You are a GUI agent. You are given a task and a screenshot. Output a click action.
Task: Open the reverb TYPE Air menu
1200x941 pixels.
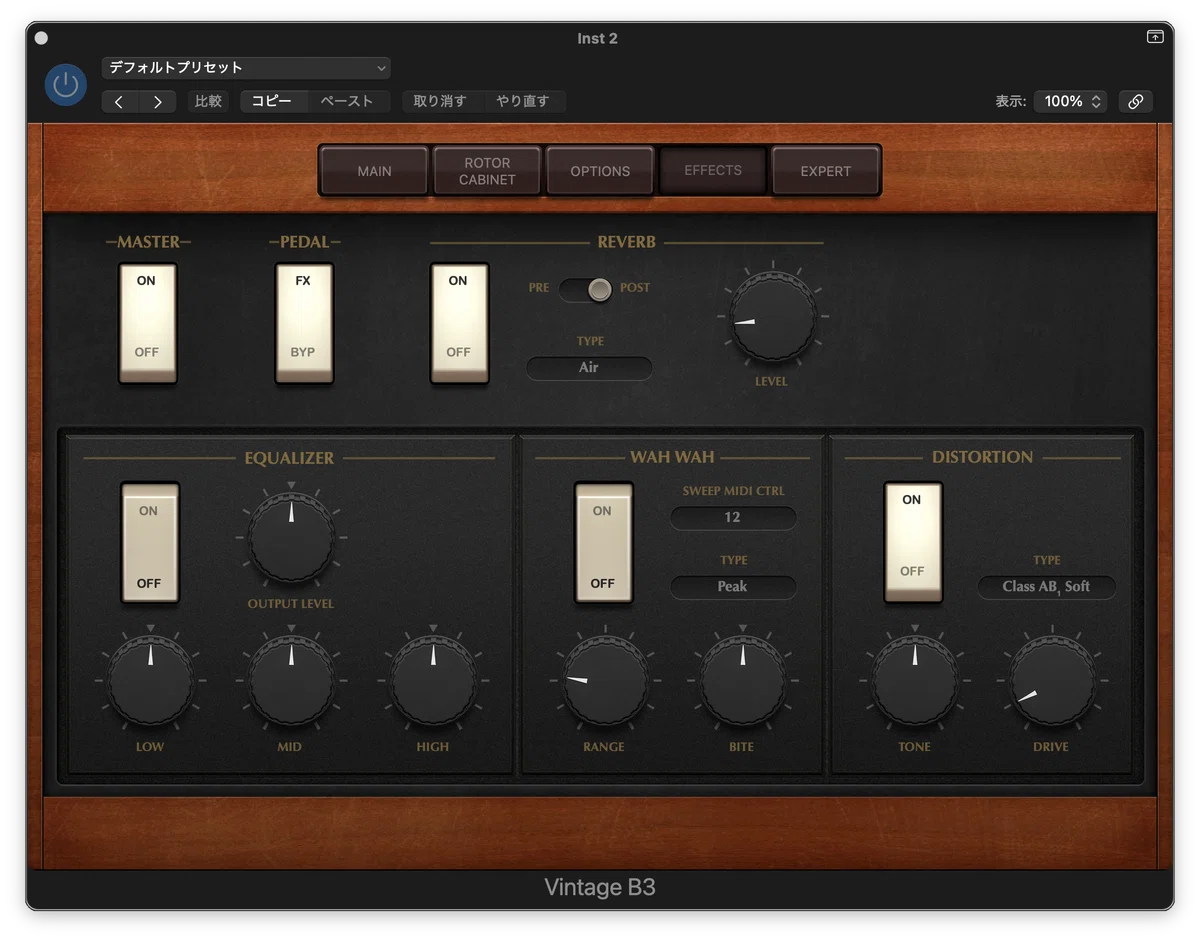(x=589, y=368)
